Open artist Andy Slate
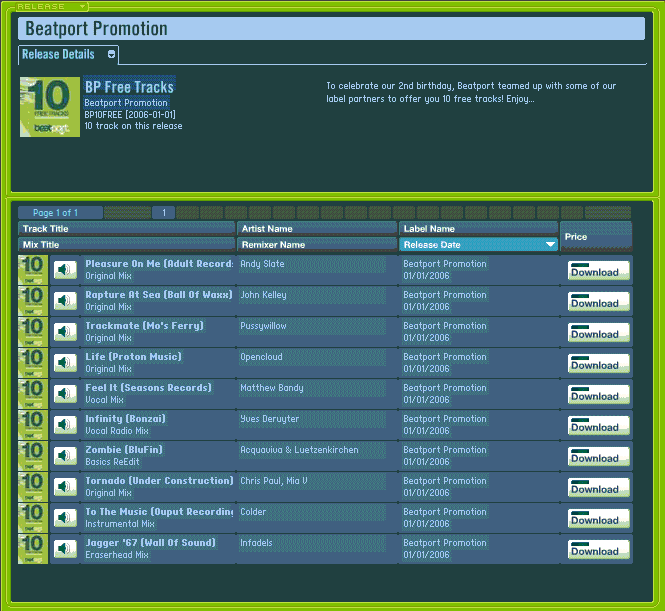 [x=262, y=264]
